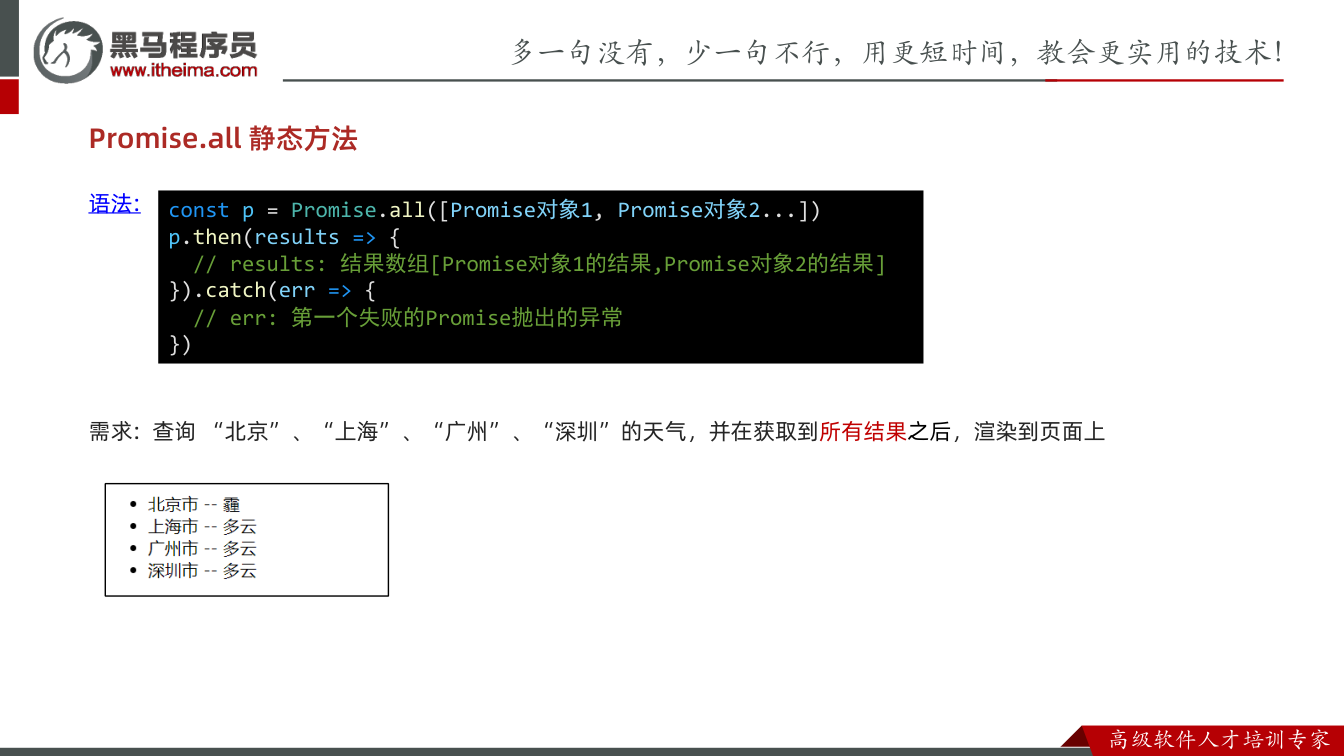Click the 'p.then(results => {' code line
The image size is (1344, 756).
tap(285, 237)
